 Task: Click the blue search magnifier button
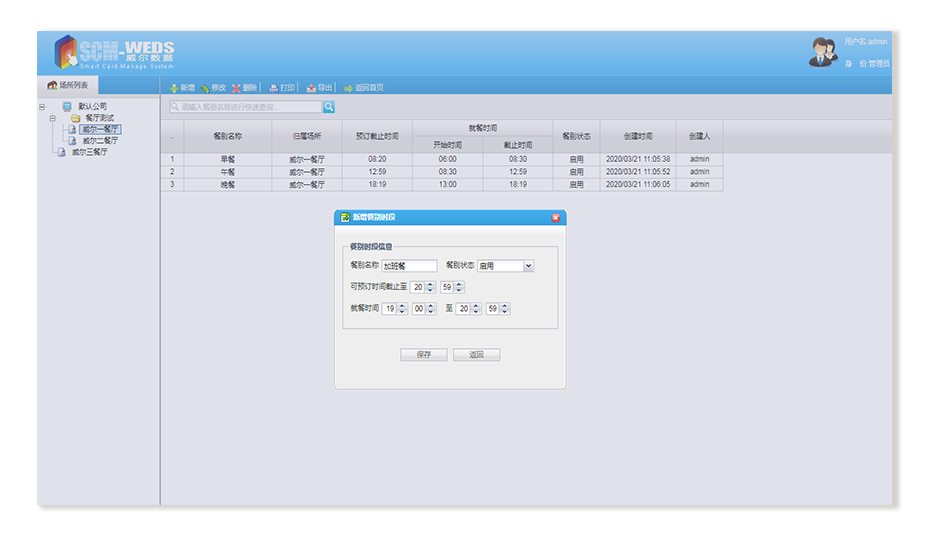(x=329, y=106)
